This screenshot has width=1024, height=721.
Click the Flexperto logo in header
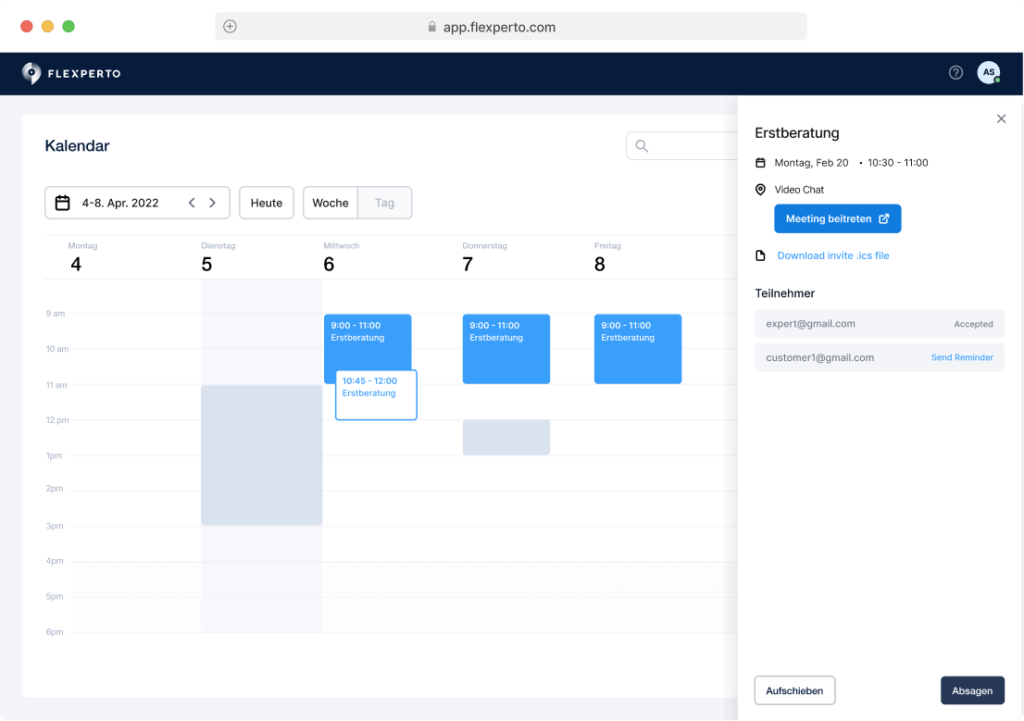pos(71,73)
